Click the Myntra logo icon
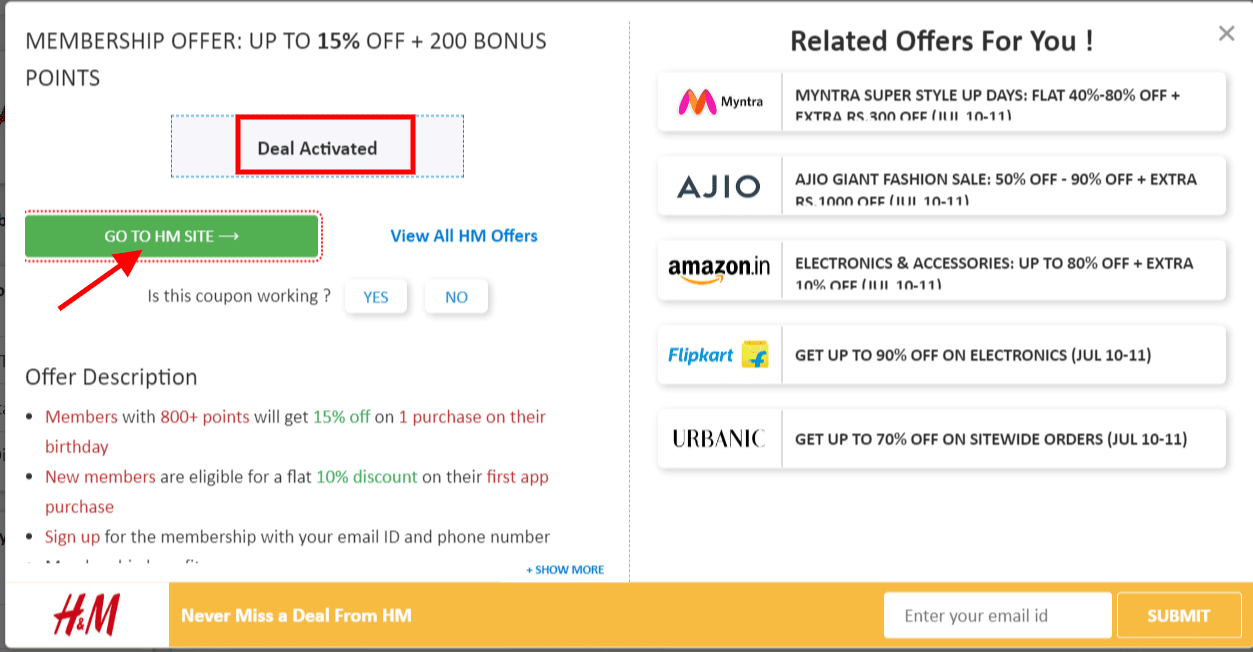Viewport: 1253px width, 652px height. coord(716,102)
